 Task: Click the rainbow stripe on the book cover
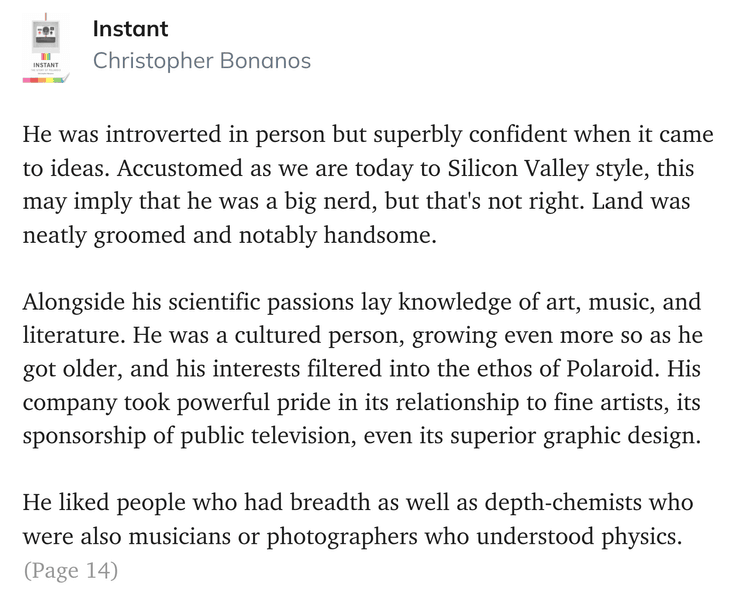44,80
